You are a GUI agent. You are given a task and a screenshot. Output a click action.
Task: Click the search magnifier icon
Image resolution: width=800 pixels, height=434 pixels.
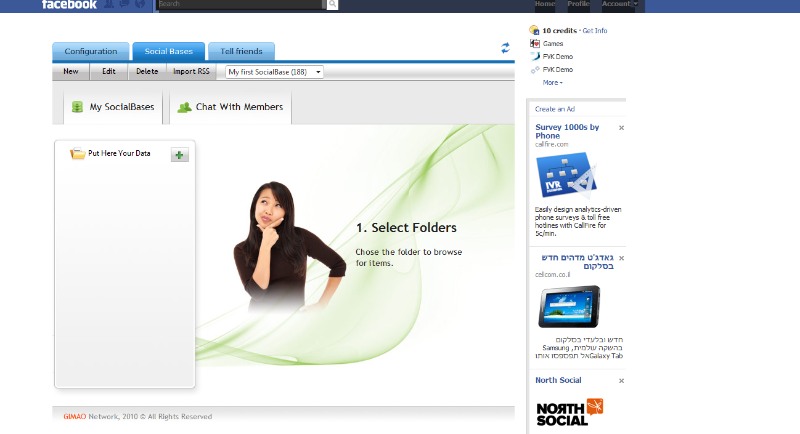(332, 4)
